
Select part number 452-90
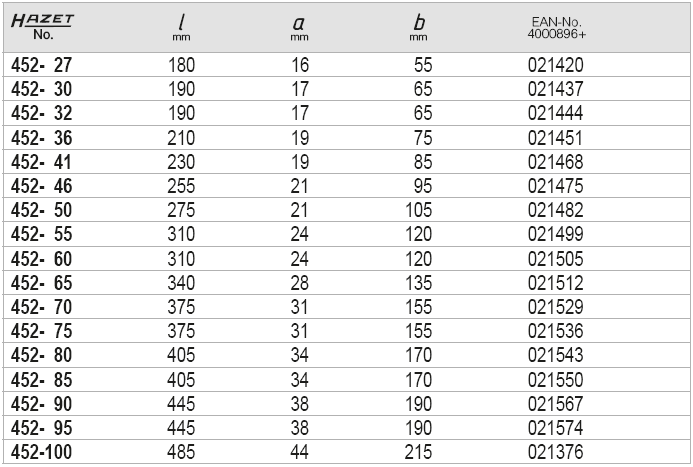(42, 404)
